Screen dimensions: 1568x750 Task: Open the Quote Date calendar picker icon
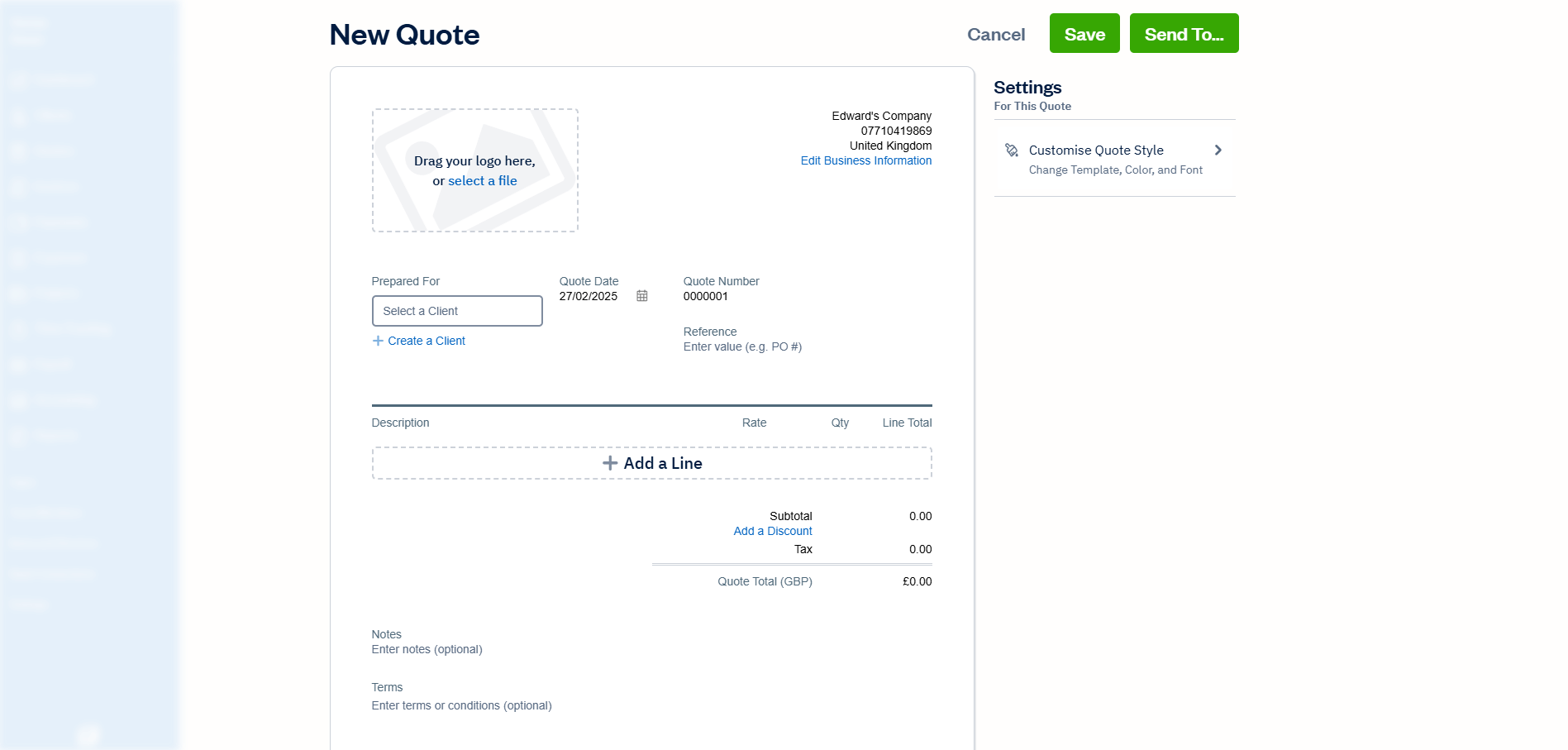642,296
